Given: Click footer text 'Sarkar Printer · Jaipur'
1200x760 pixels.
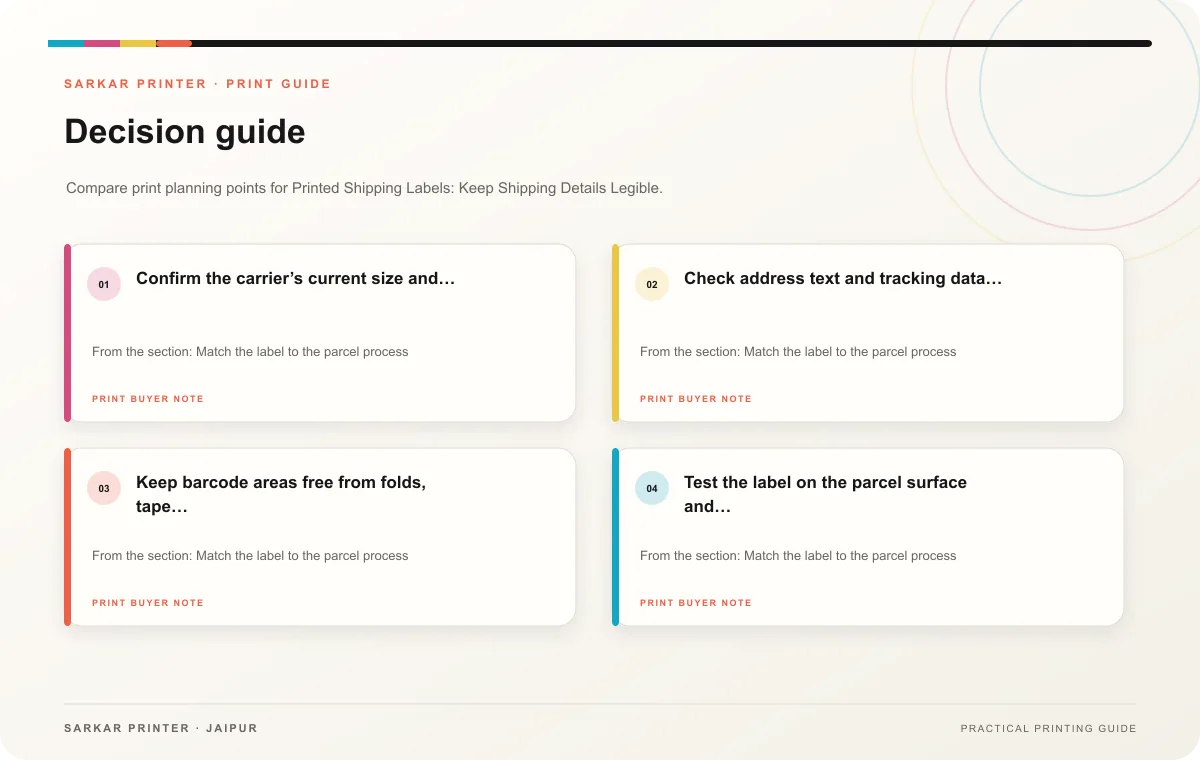Looking at the screenshot, I should point(161,728).
